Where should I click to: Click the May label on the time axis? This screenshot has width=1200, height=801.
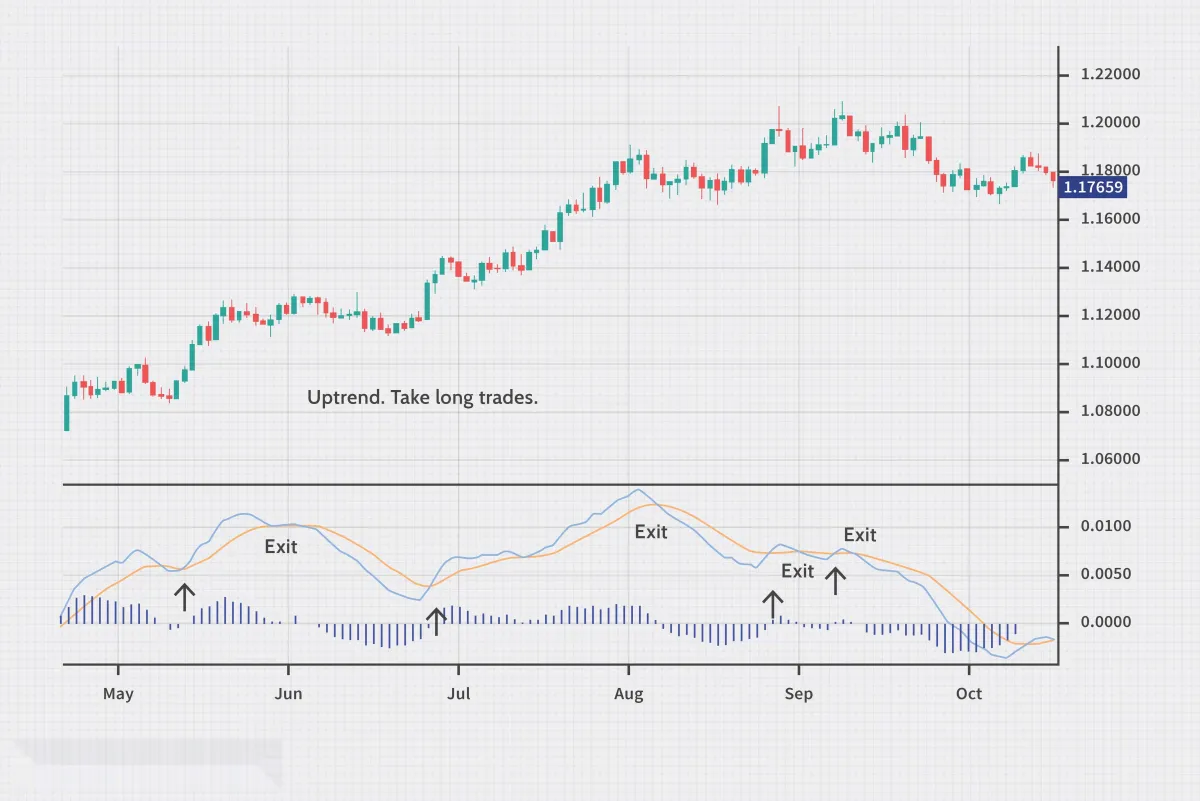pos(118,693)
